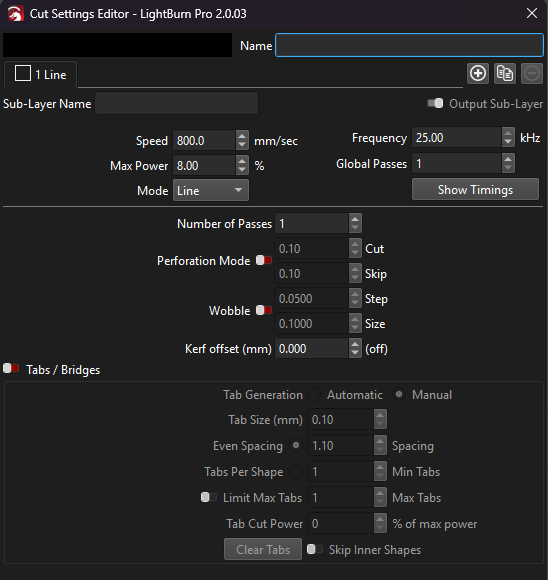This screenshot has height=580, width=548.
Task: Toggle the Skip Inner Shapes switch
Action: click(315, 549)
